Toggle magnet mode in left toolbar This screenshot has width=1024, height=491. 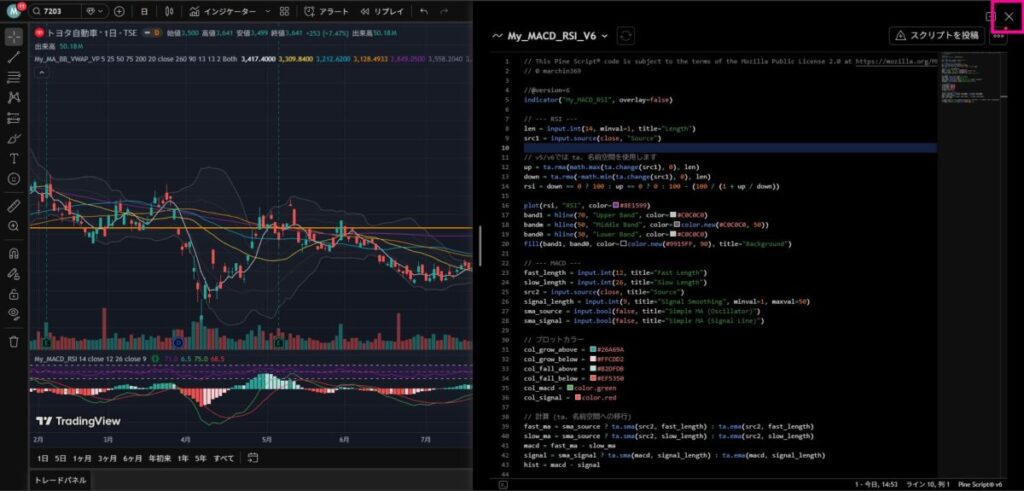pos(14,253)
